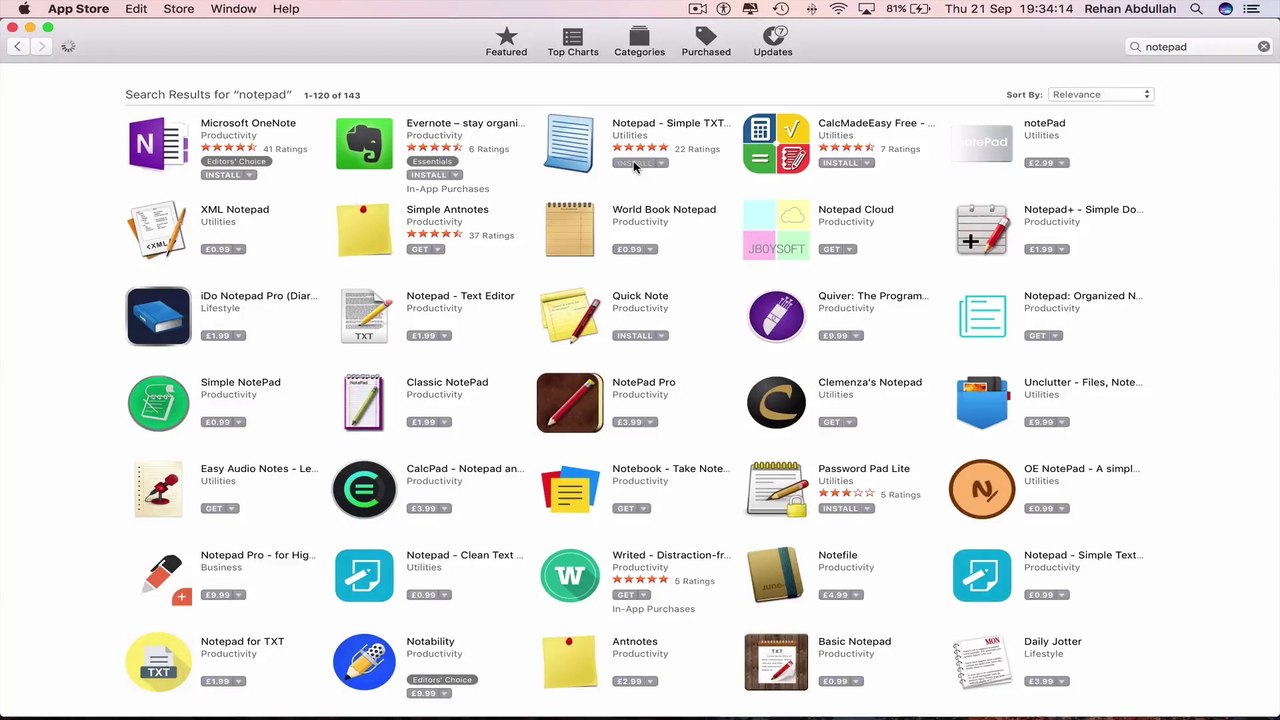Browse Categories
The height and width of the screenshot is (720, 1280).
tap(639, 42)
